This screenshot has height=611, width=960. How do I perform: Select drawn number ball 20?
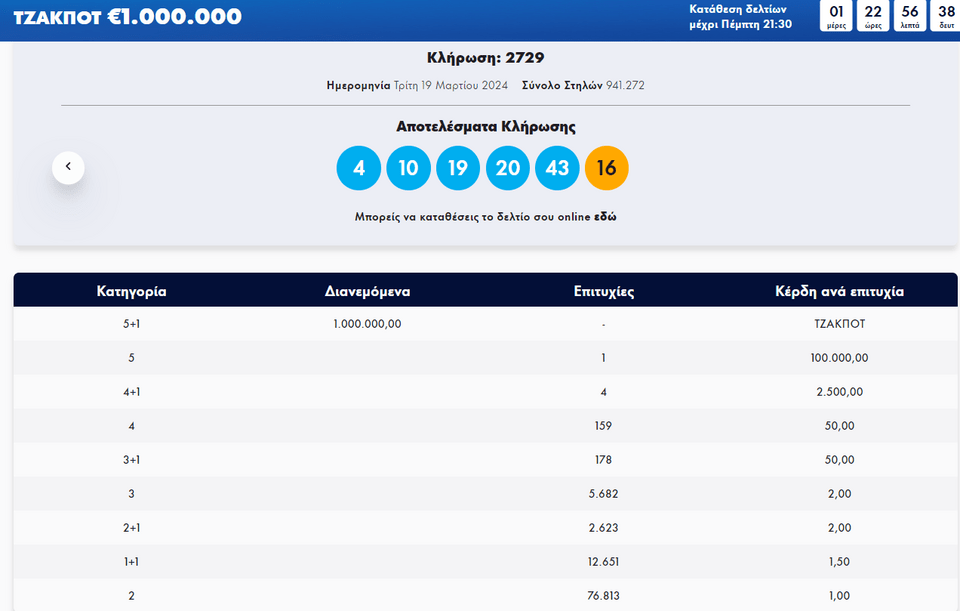(x=508, y=168)
